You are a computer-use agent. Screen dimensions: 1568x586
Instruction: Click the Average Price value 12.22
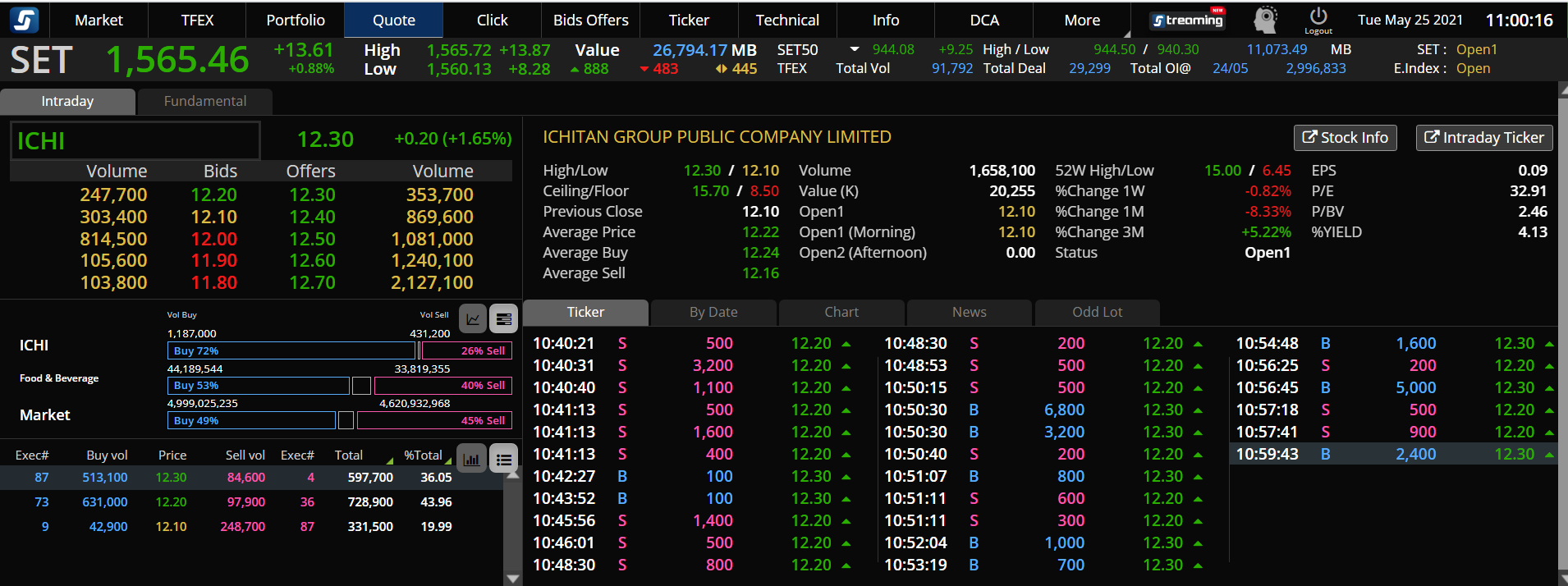point(760,232)
